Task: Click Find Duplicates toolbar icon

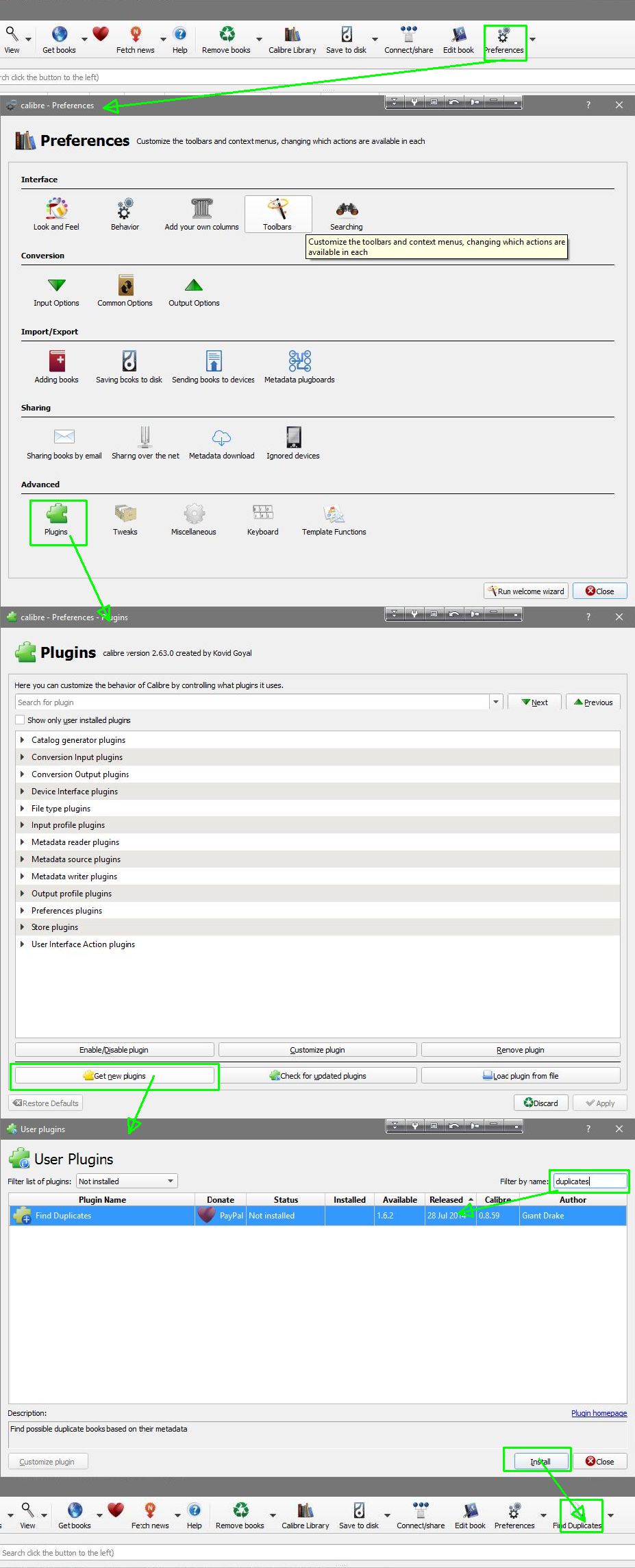Action: [x=579, y=1516]
